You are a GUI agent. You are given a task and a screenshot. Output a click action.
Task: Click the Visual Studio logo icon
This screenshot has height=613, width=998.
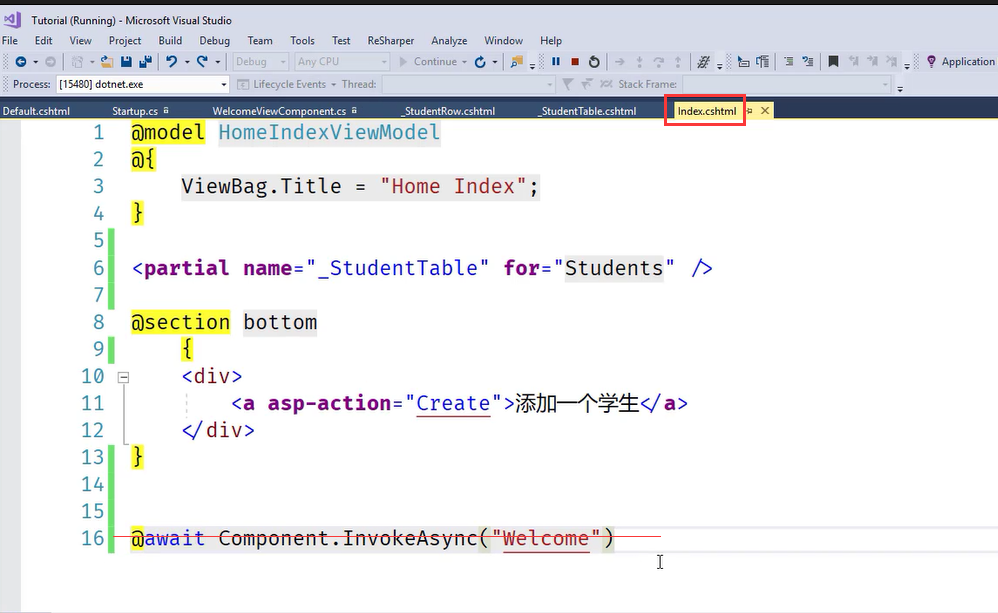(12, 20)
